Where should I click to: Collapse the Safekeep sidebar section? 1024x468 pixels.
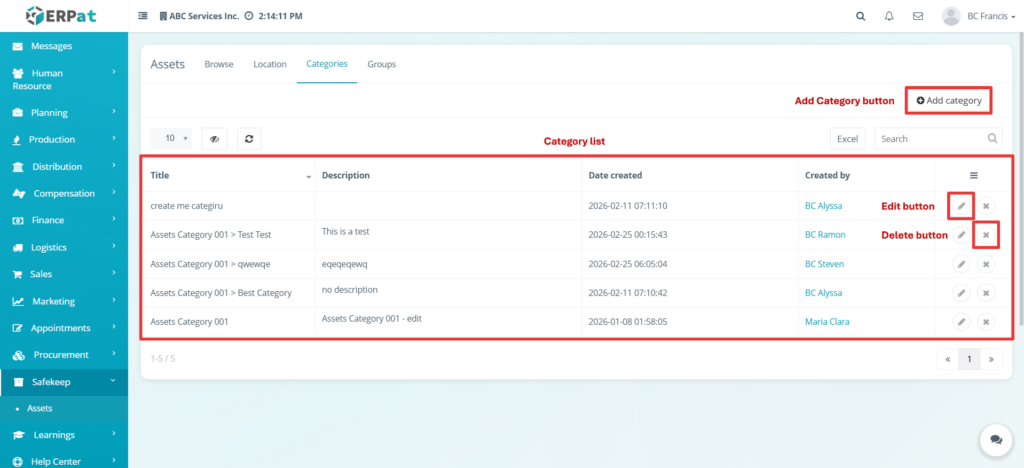pyautogui.click(x=64, y=381)
